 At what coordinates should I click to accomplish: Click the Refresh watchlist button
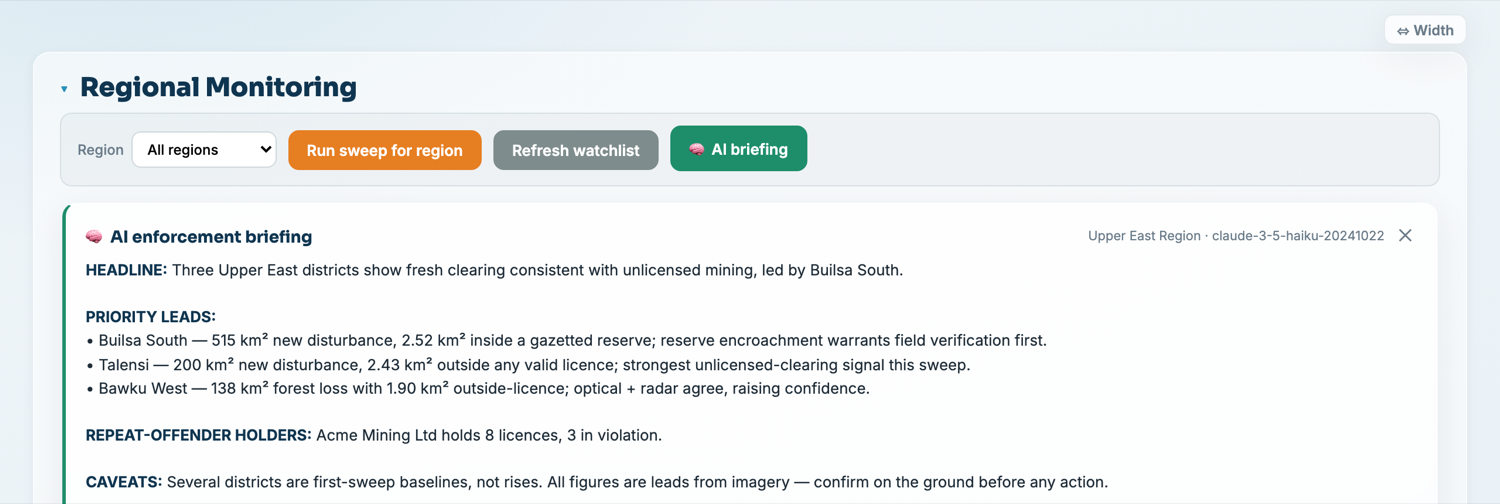coord(576,150)
